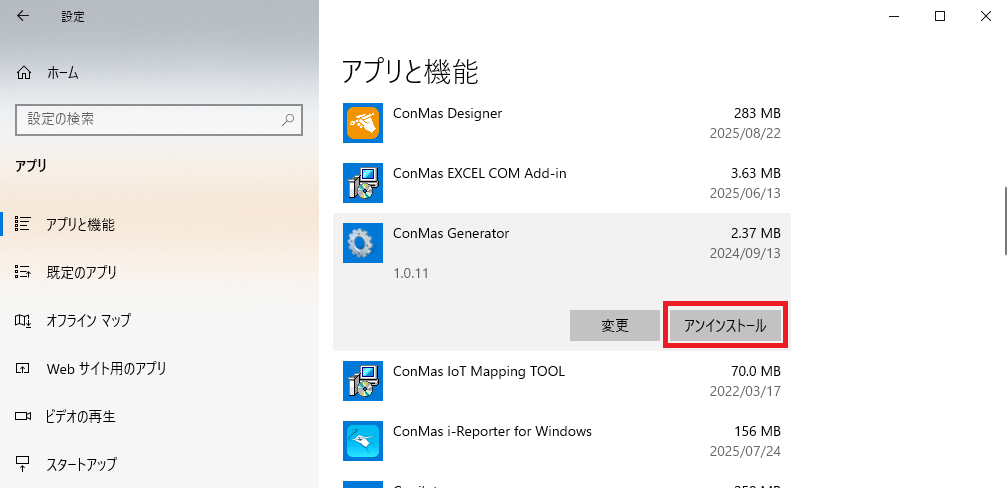This screenshot has width=1008, height=488.
Task: Open Web サイト用のアプリ settings
Action: click(x=106, y=368)
